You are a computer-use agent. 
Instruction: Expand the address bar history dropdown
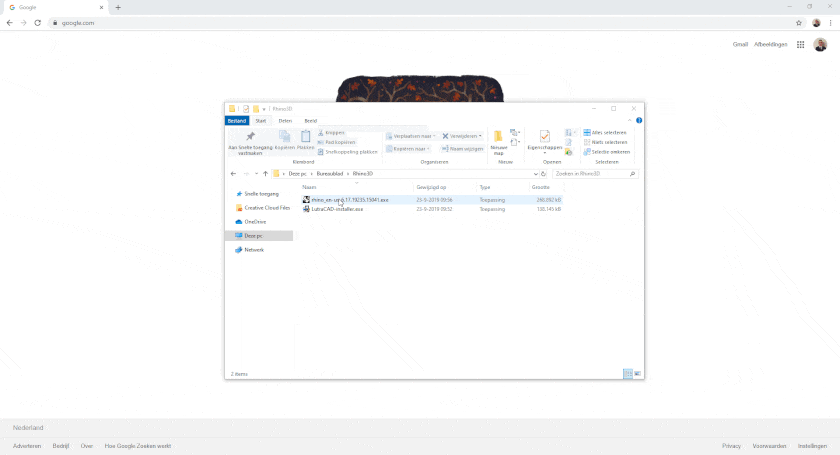pyautogui.click(x=535, y=174)
